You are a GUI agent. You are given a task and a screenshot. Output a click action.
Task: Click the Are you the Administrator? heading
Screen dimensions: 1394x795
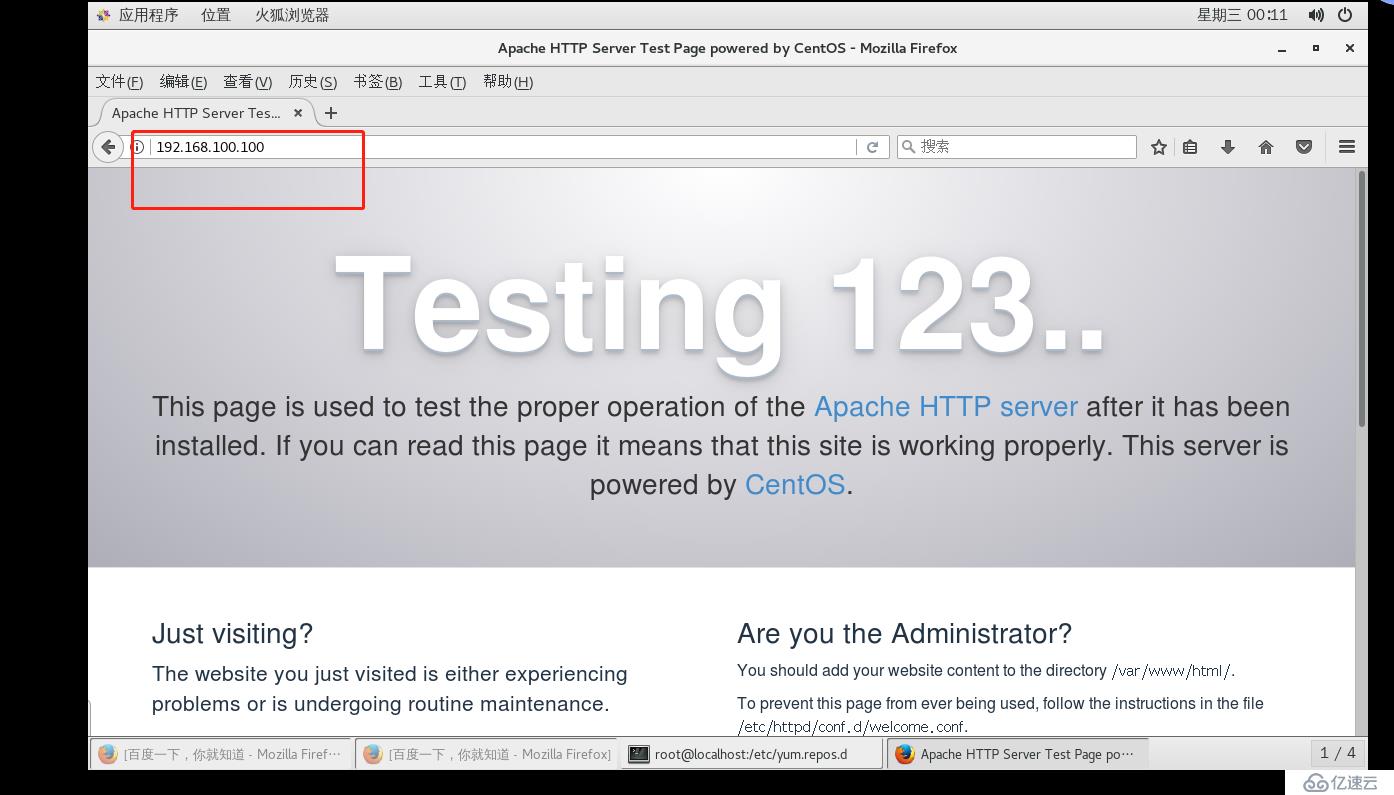click(x=904, y=634)
